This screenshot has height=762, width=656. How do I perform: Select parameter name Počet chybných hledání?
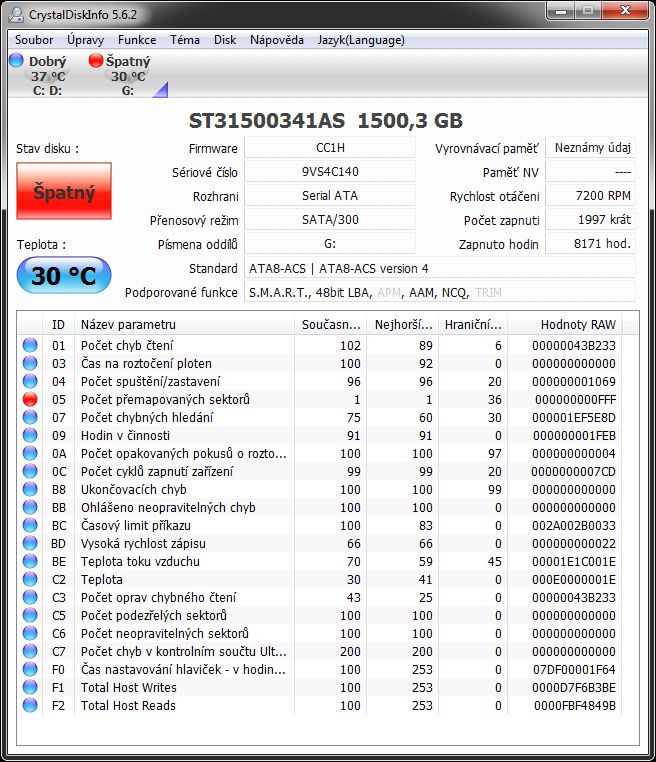(147, 417)
